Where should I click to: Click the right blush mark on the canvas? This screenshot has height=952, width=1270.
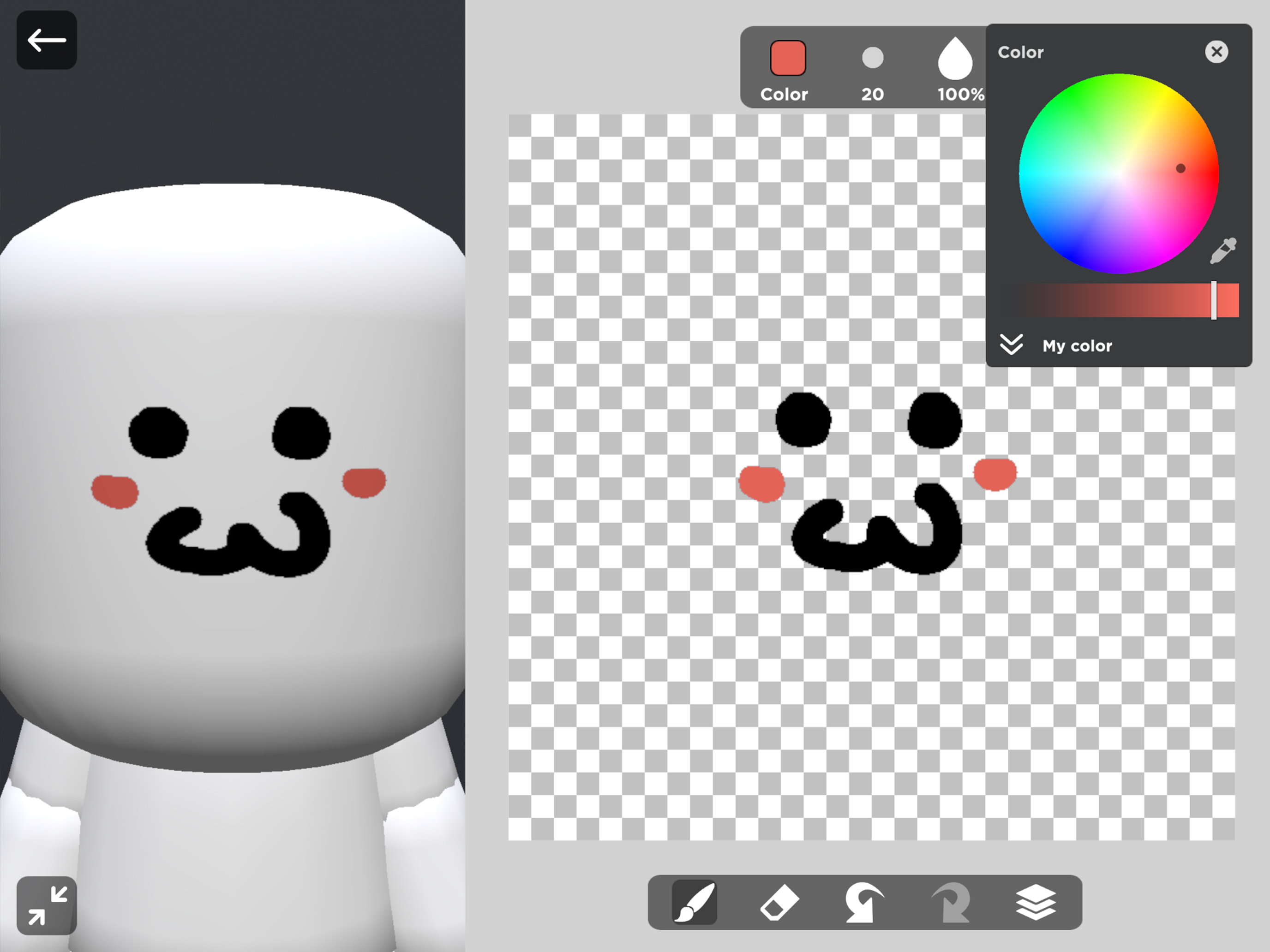[x=995, y=474]
